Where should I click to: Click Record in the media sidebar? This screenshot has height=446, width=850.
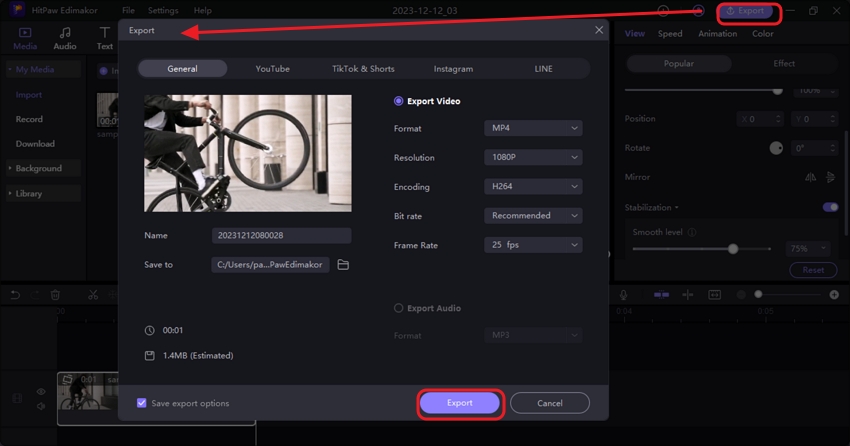click(29, 119)
